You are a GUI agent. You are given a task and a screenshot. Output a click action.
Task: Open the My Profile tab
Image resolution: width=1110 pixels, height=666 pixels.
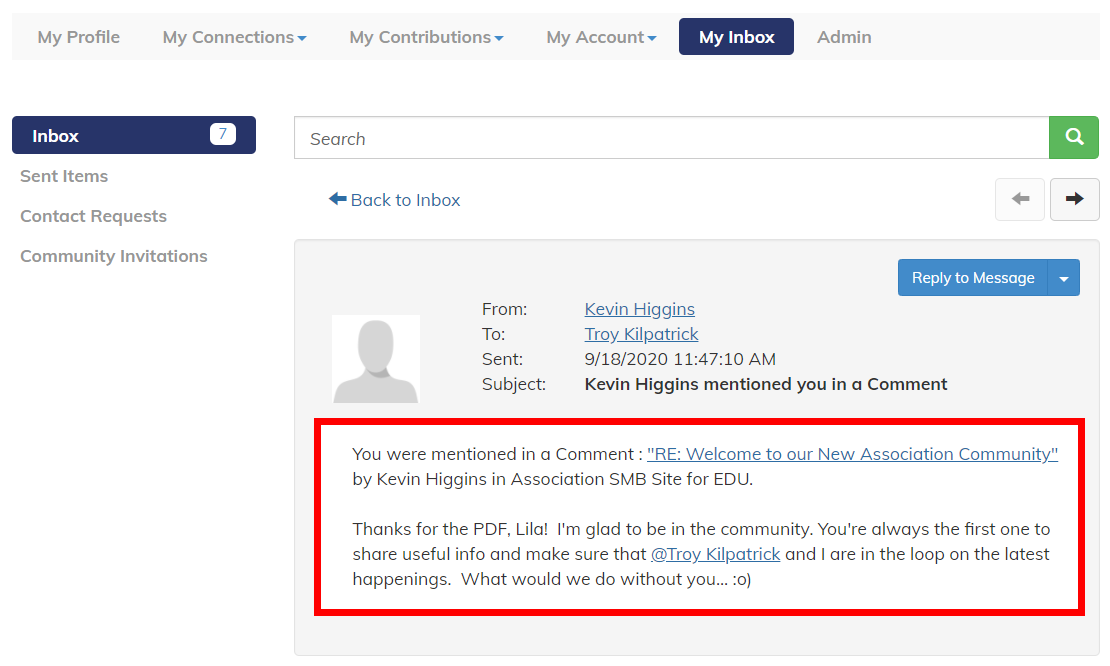[79, 37]
